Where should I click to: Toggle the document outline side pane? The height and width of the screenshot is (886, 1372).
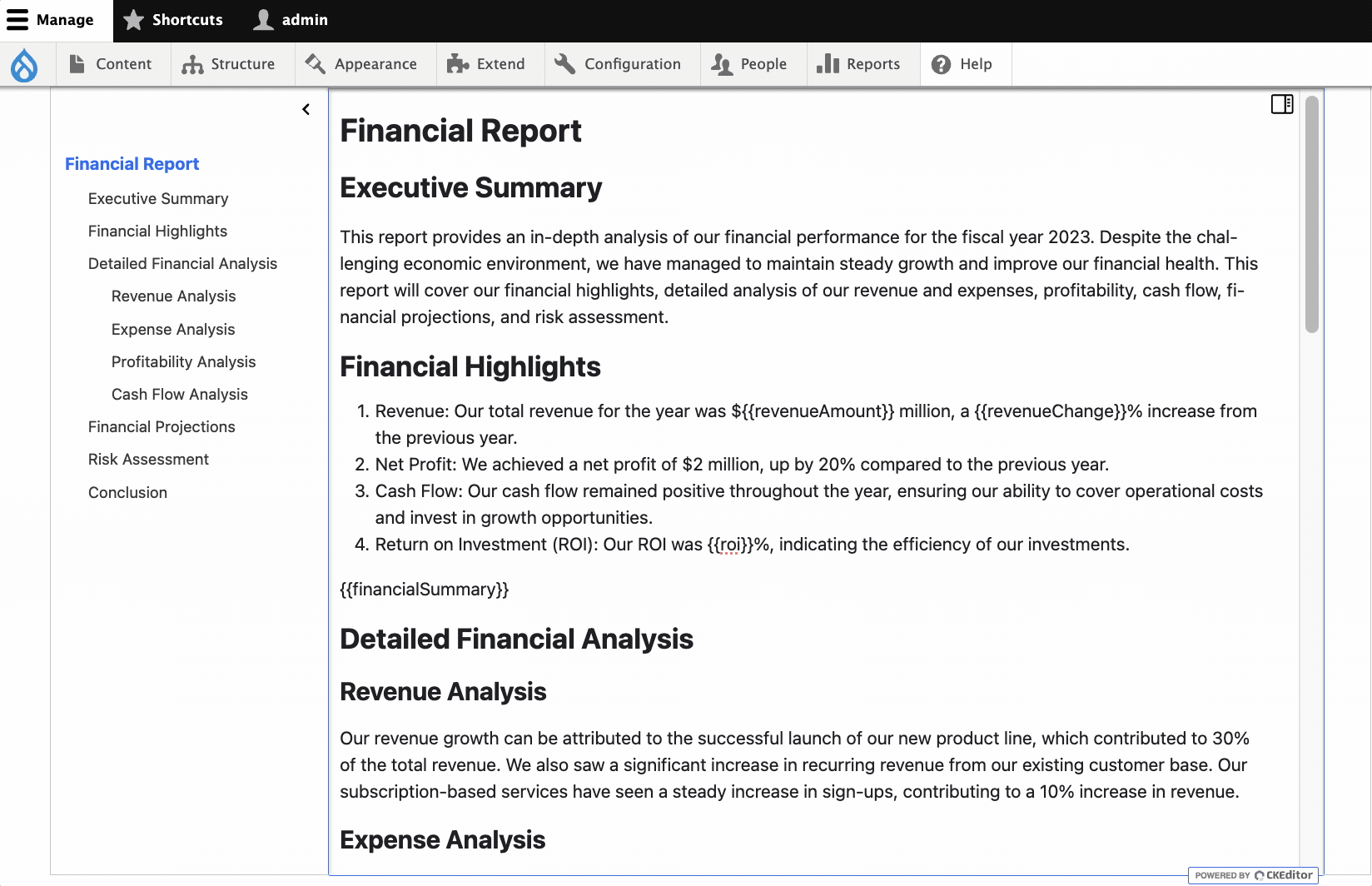[x=1280, y=104]
